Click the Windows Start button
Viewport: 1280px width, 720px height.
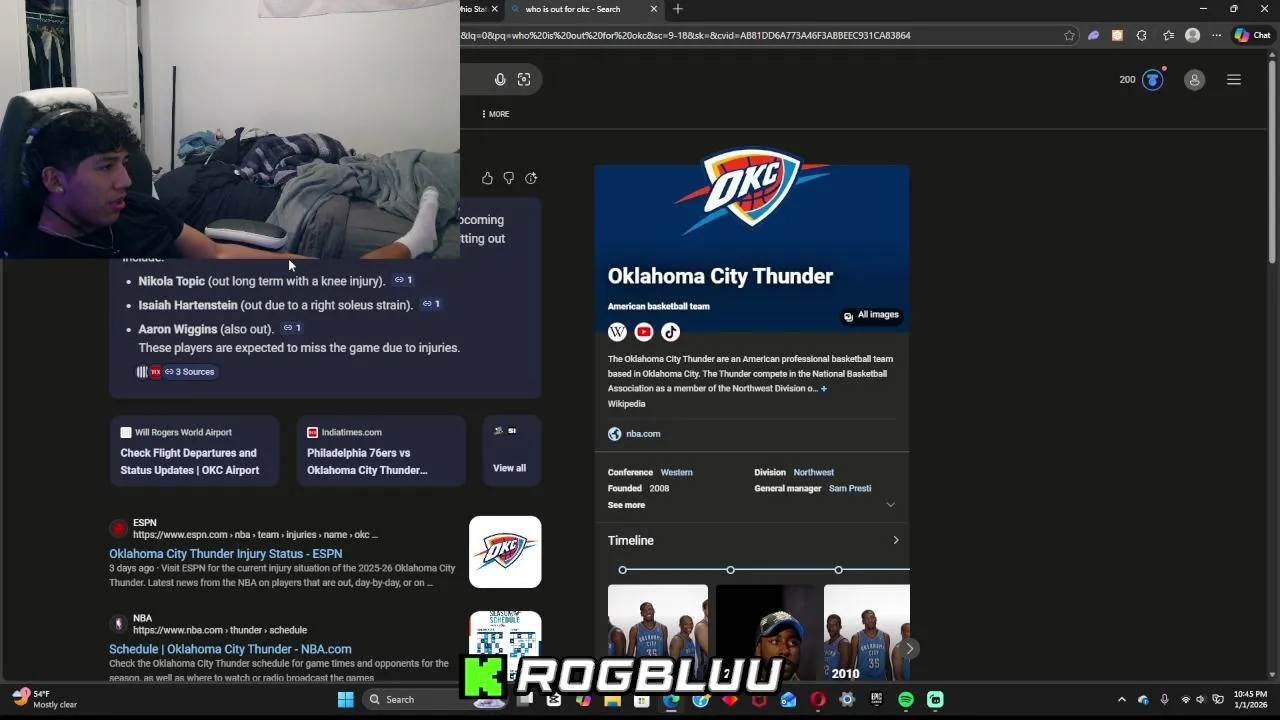[x=345, y=700]
